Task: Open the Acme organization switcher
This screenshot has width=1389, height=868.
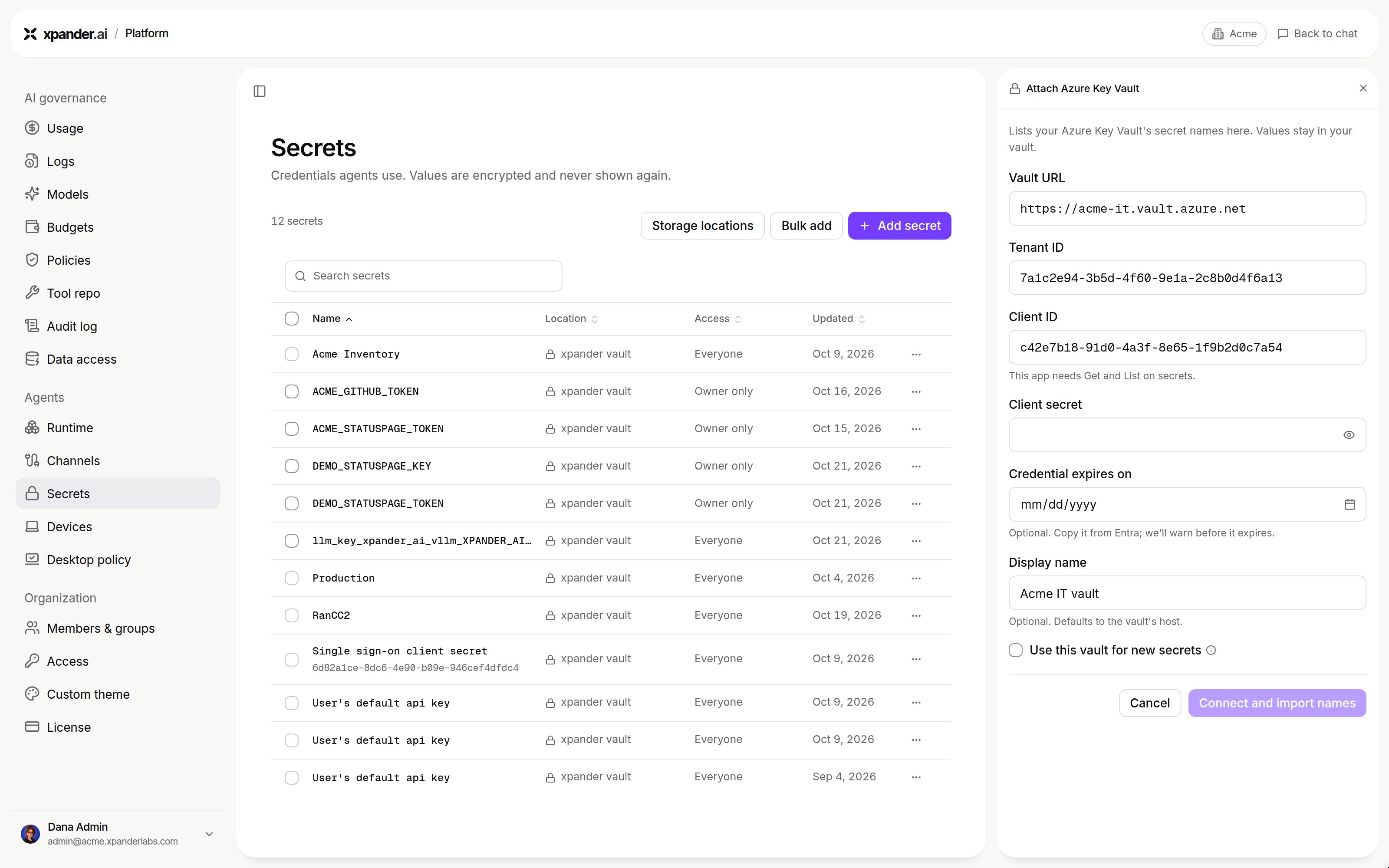Action: 1234,34
